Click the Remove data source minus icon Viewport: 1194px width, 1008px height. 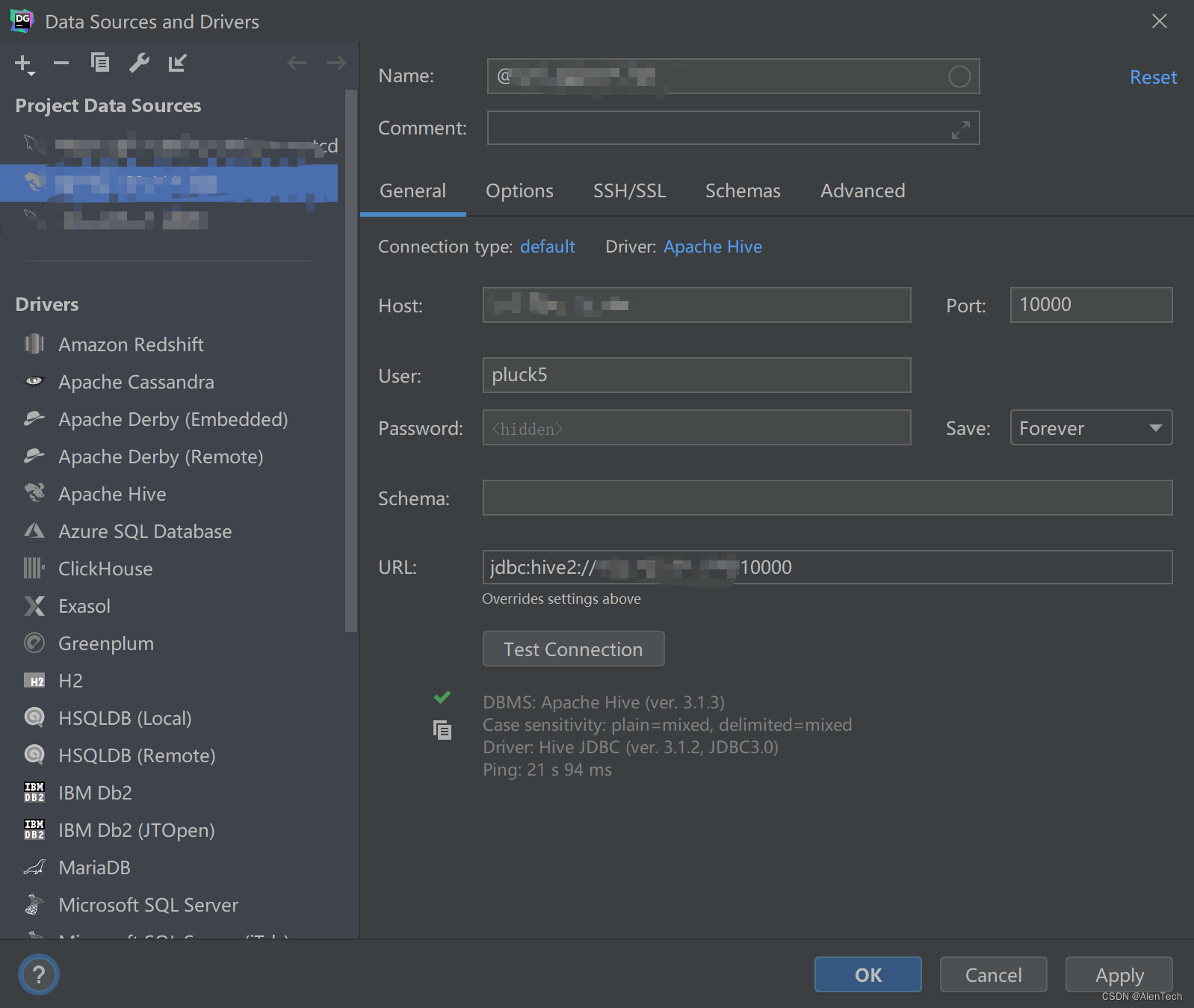coord(61,64)
